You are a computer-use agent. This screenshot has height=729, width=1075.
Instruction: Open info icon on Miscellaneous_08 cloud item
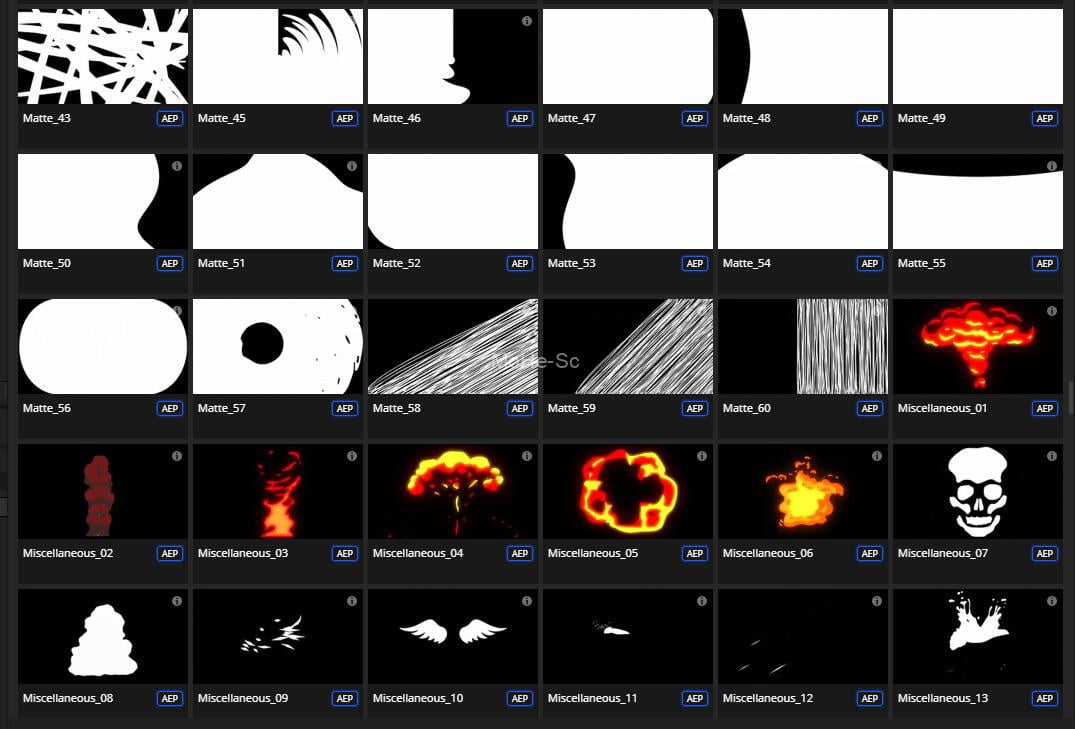pos(177,601)
